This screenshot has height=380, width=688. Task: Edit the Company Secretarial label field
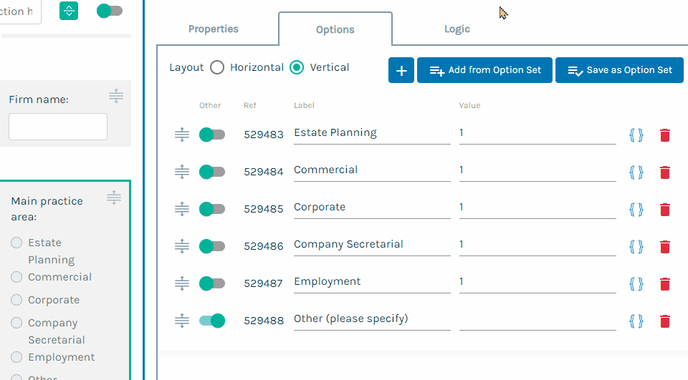click(x=372, y=245)
